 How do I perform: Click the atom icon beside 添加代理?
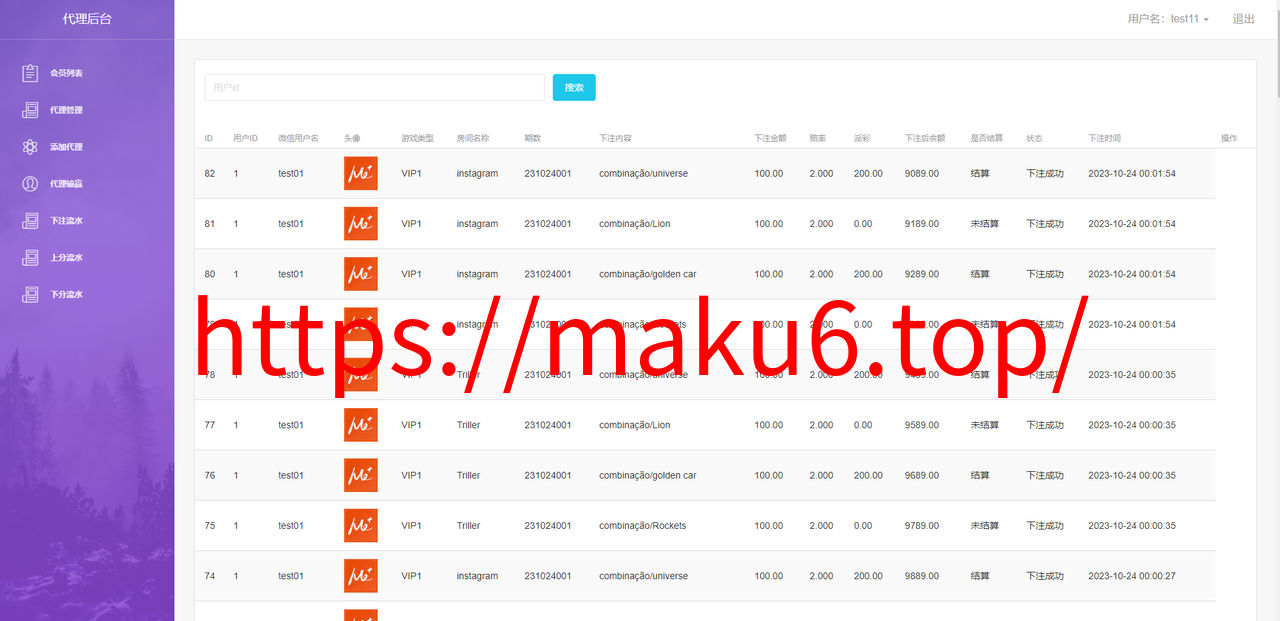click(x=30, y=147)
